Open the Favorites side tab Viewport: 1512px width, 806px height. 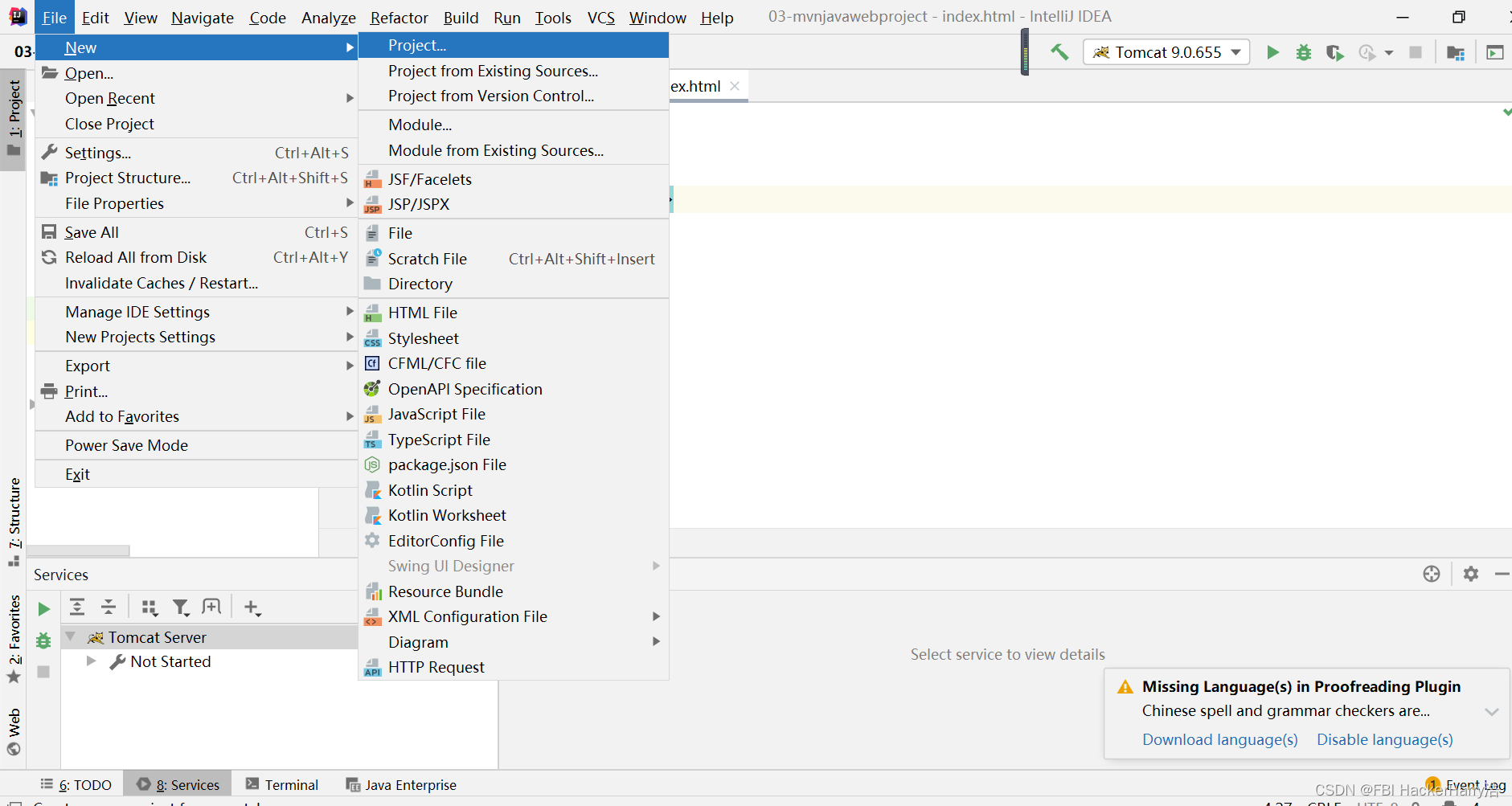(x=14, y=639)
